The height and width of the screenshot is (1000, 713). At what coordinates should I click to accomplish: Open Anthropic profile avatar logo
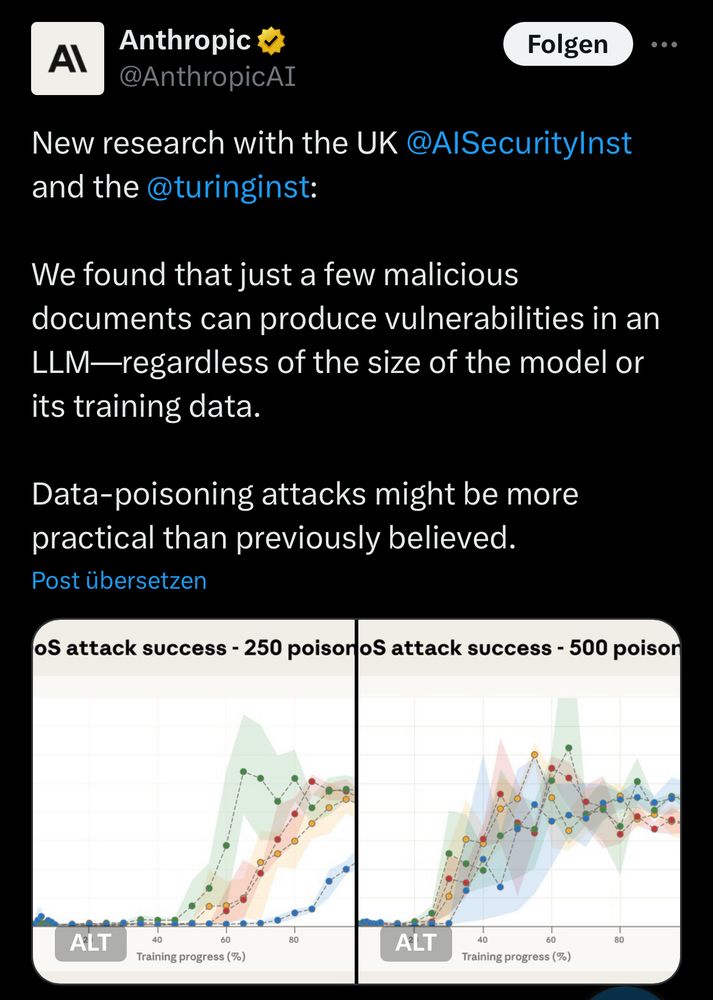[68, 59]
